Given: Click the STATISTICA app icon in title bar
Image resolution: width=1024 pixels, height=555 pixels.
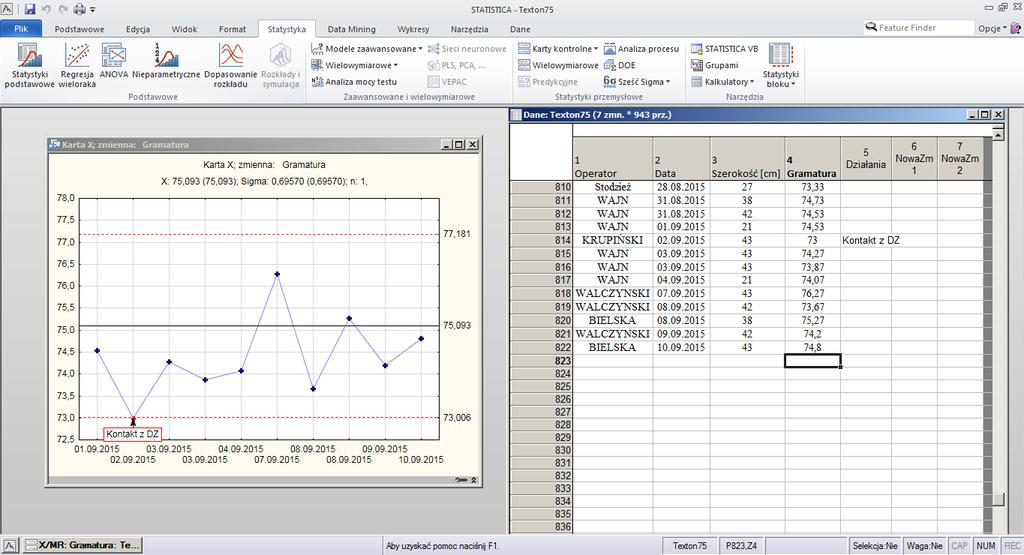Looking at the screenshot, I should pyautogui.click(x=7, y=9).
